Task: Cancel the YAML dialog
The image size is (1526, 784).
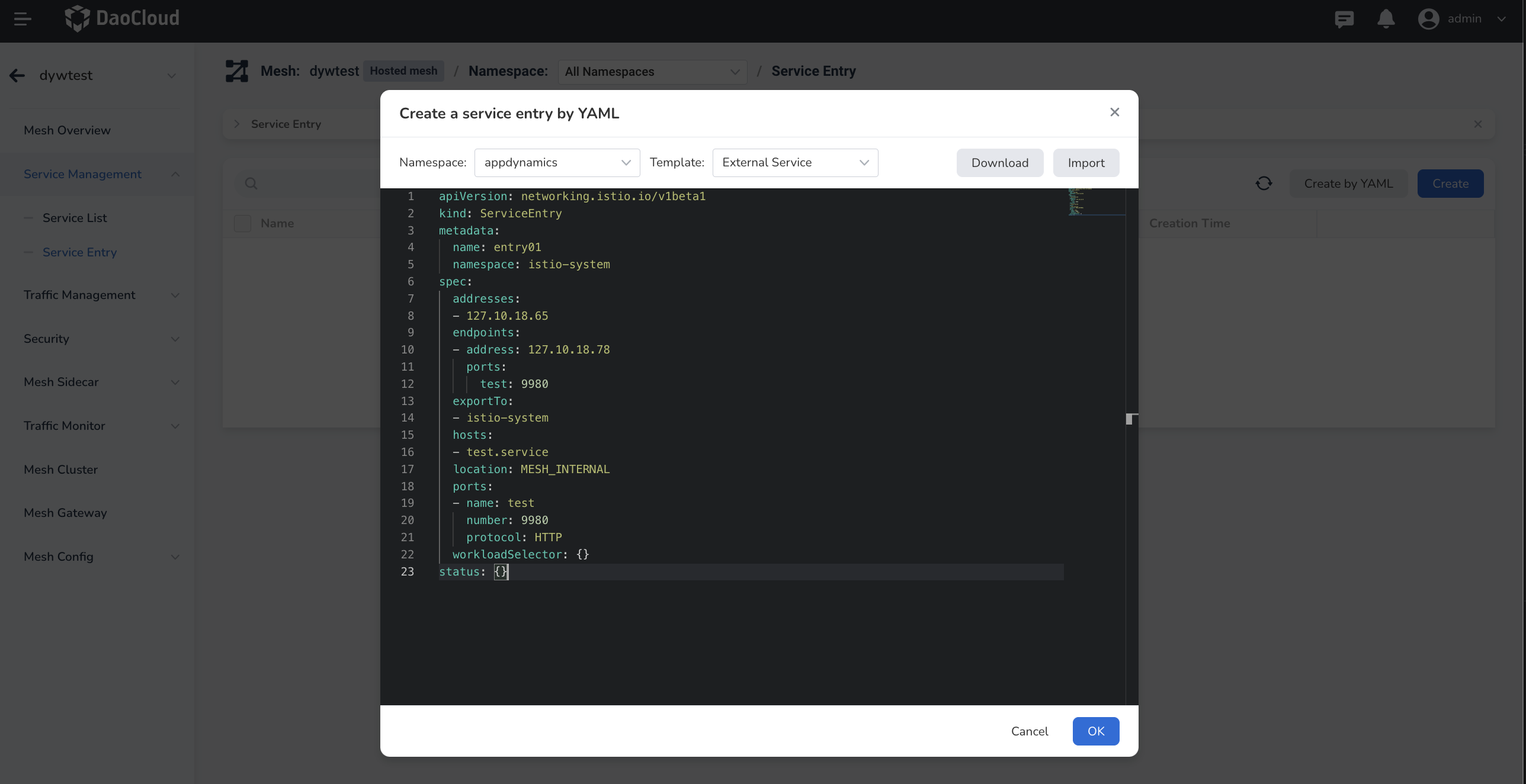Action: 1029,731
